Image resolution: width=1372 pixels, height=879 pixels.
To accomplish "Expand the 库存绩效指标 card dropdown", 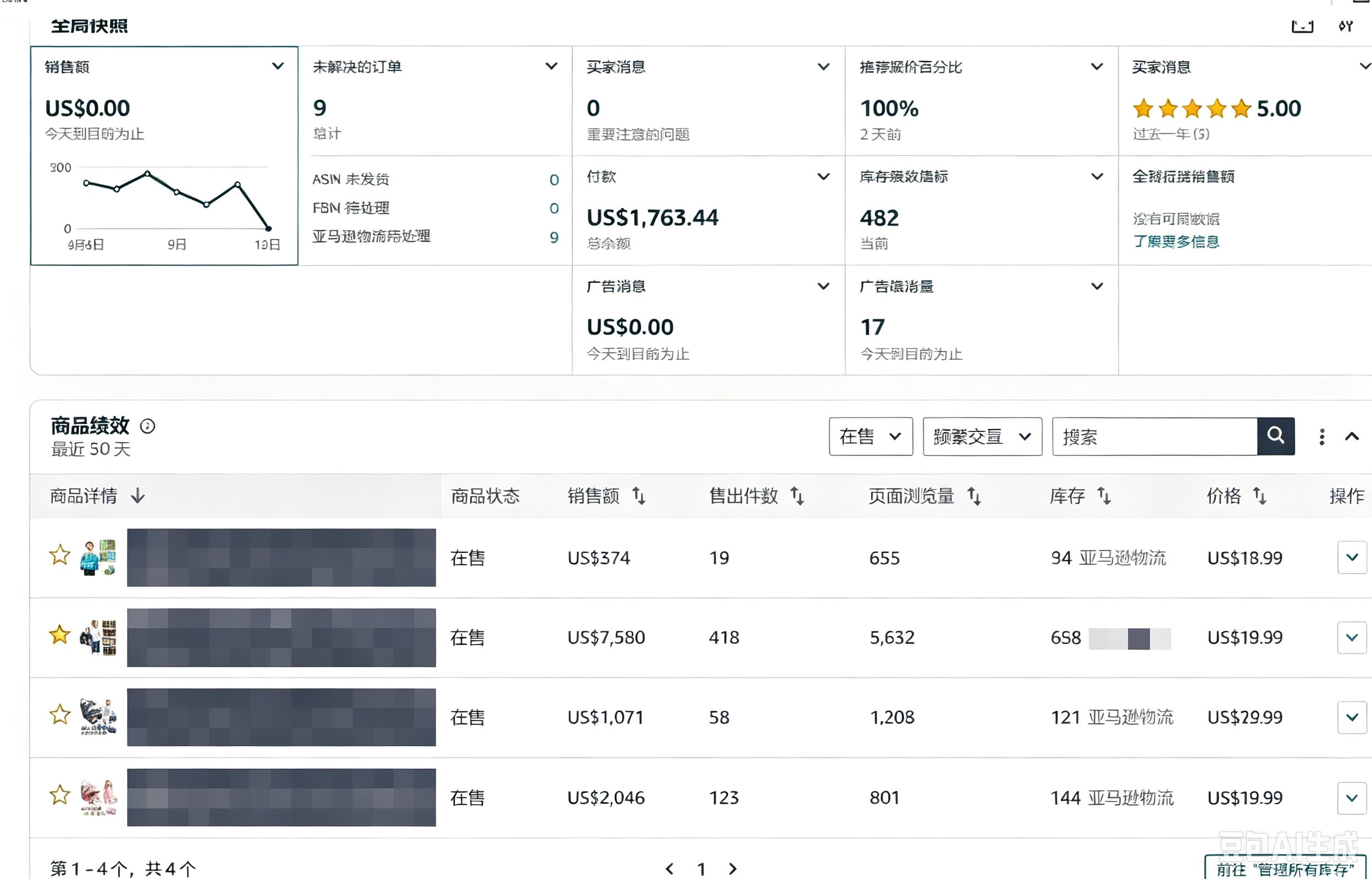I will pos(1097,176).
